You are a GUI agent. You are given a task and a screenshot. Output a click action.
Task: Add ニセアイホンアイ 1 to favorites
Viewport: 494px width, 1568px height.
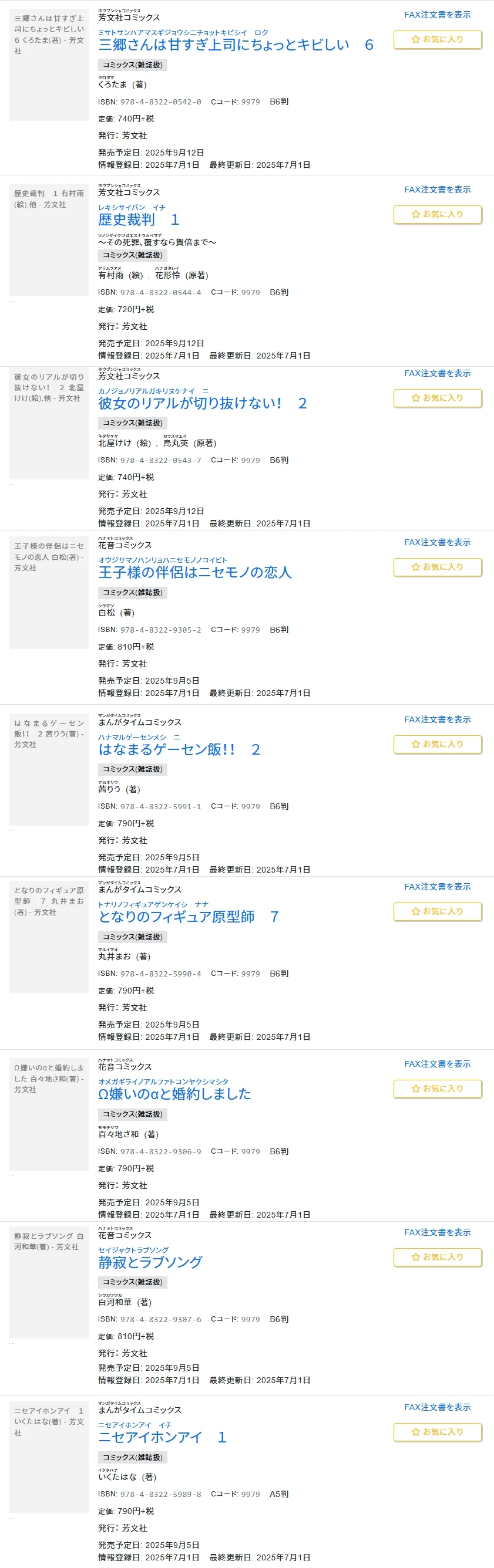tap(438, 1432)
